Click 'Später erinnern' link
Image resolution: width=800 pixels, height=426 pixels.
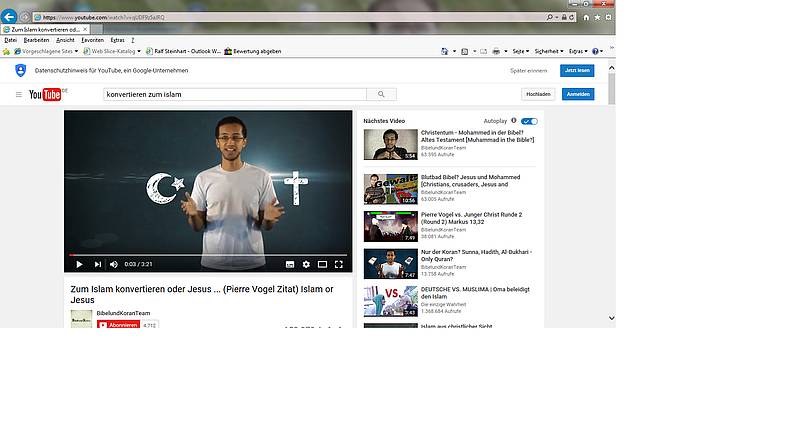click(x=529, y=70)
